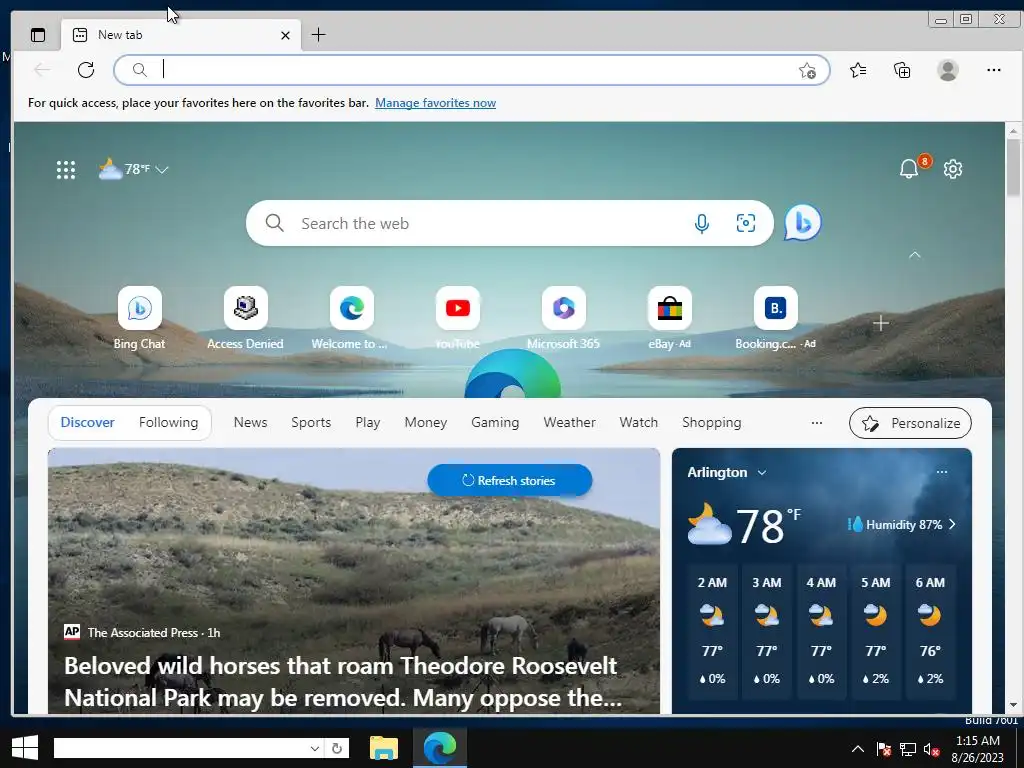
Task: Open Bing Chat bubble next to search
Action: click(x=803, y=223)
